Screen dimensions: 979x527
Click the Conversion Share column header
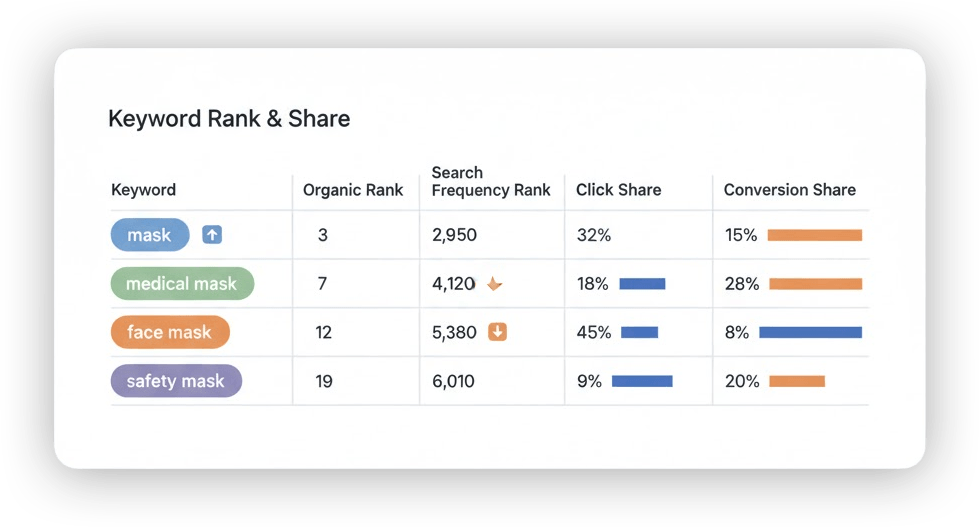tap(789, 190)
